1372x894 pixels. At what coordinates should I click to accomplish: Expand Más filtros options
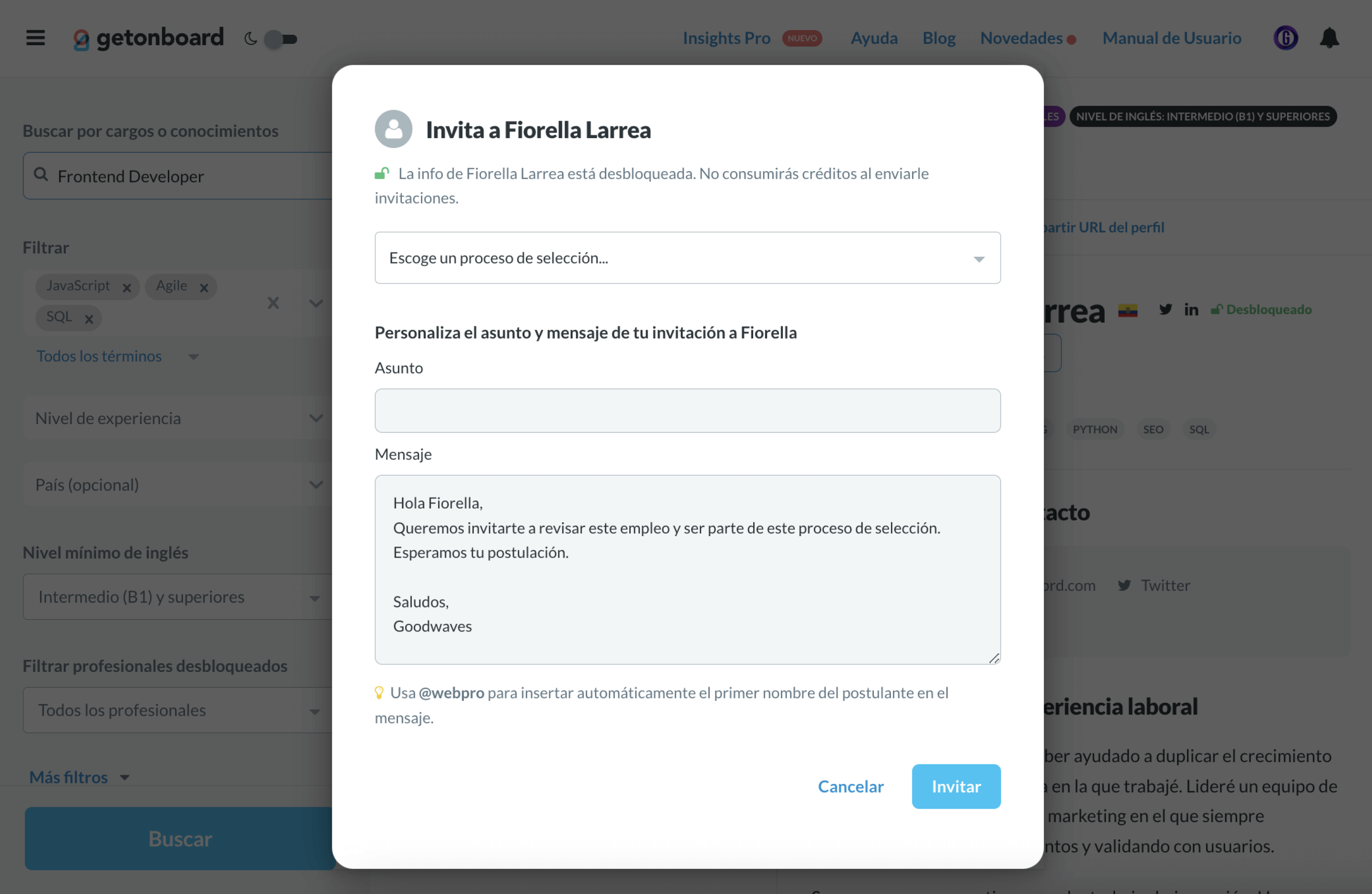[79, 777]
